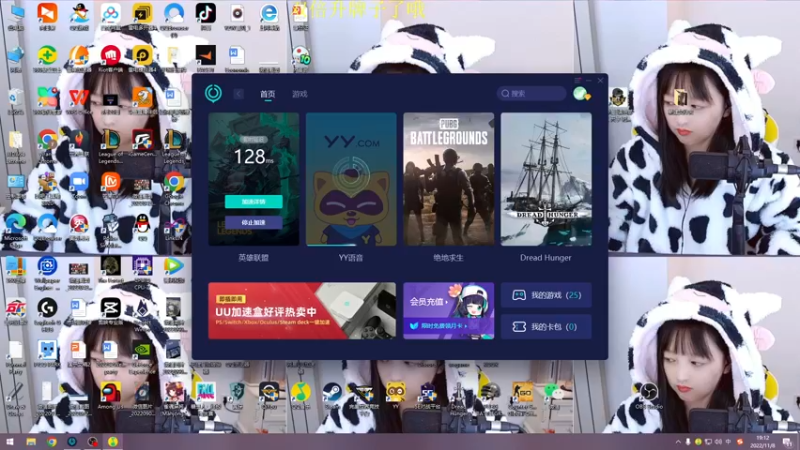The image size is (800, 450).
Task: Expand the hidden system tray icons
Action: 678,442
